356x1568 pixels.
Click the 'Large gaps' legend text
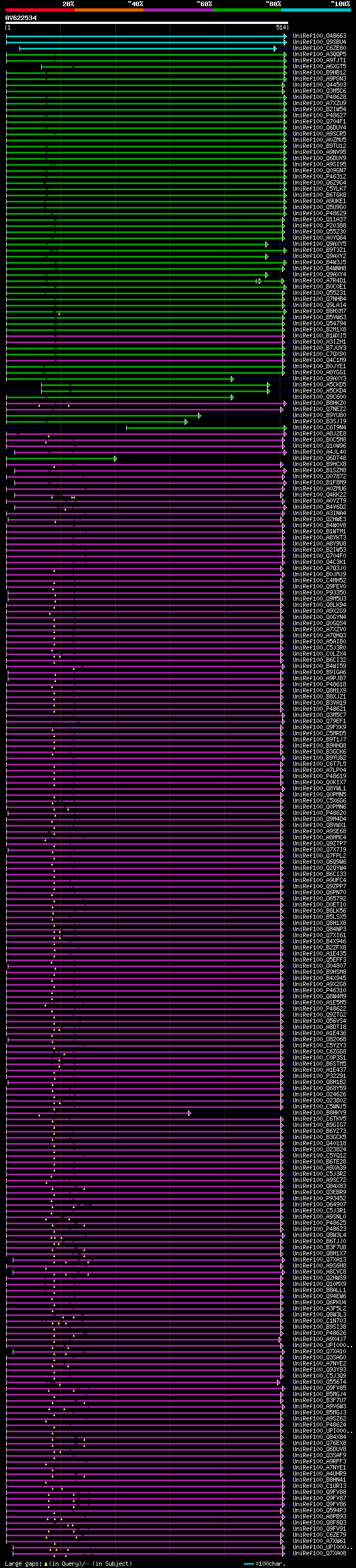[x=23, y=1563]
